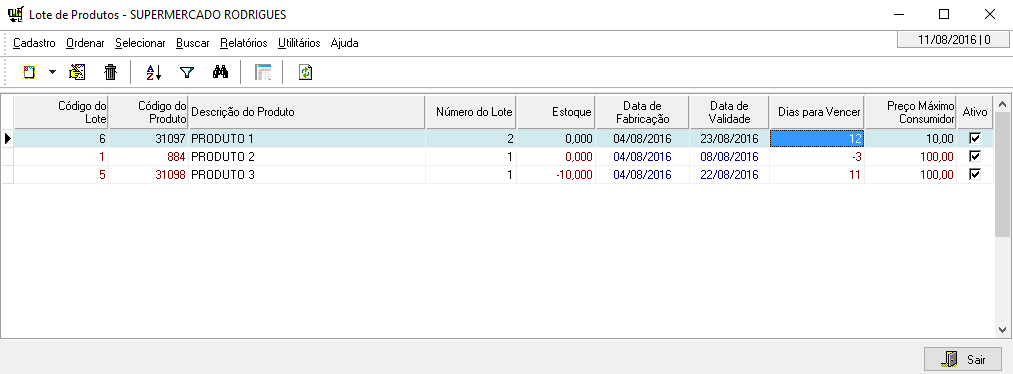Click the Dias para Vencer column header
The width and height of the screenshot is (1013, 374).
(817, 112)
